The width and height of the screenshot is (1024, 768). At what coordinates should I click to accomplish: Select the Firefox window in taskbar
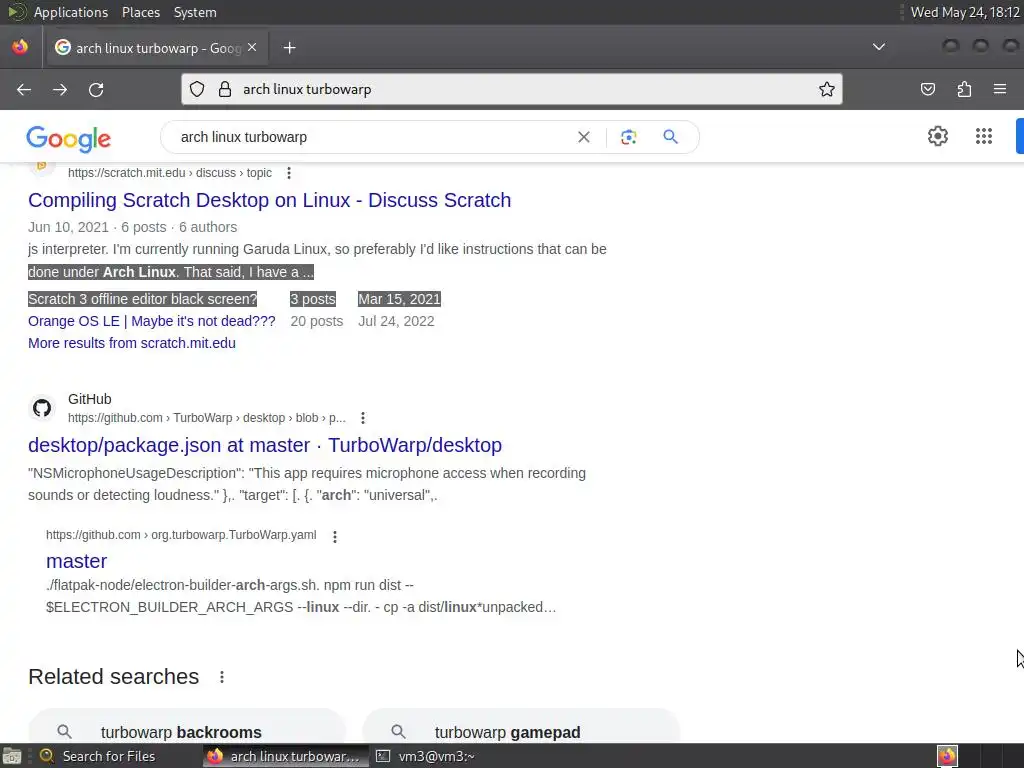tap(285, 756)
